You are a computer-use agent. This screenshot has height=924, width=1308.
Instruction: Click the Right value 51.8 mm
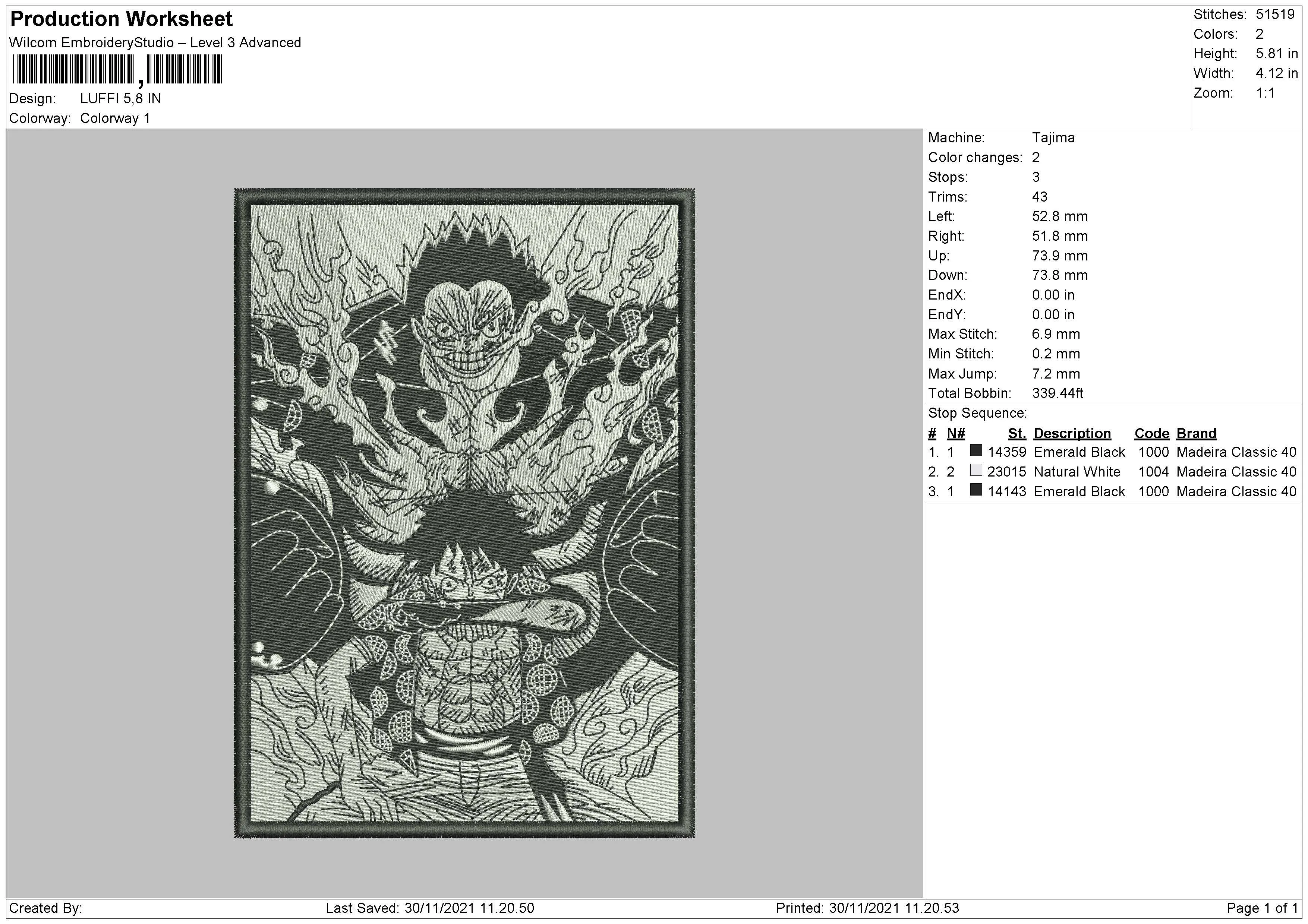[x=1060, y=236]
